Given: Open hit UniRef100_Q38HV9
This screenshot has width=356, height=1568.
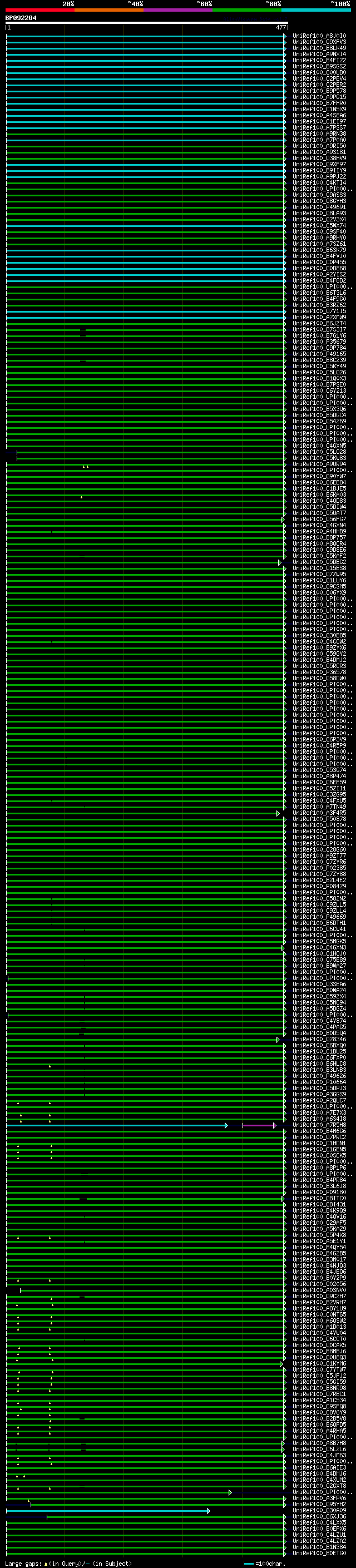Looking at the screenshot, I should [x=319, y=159].
